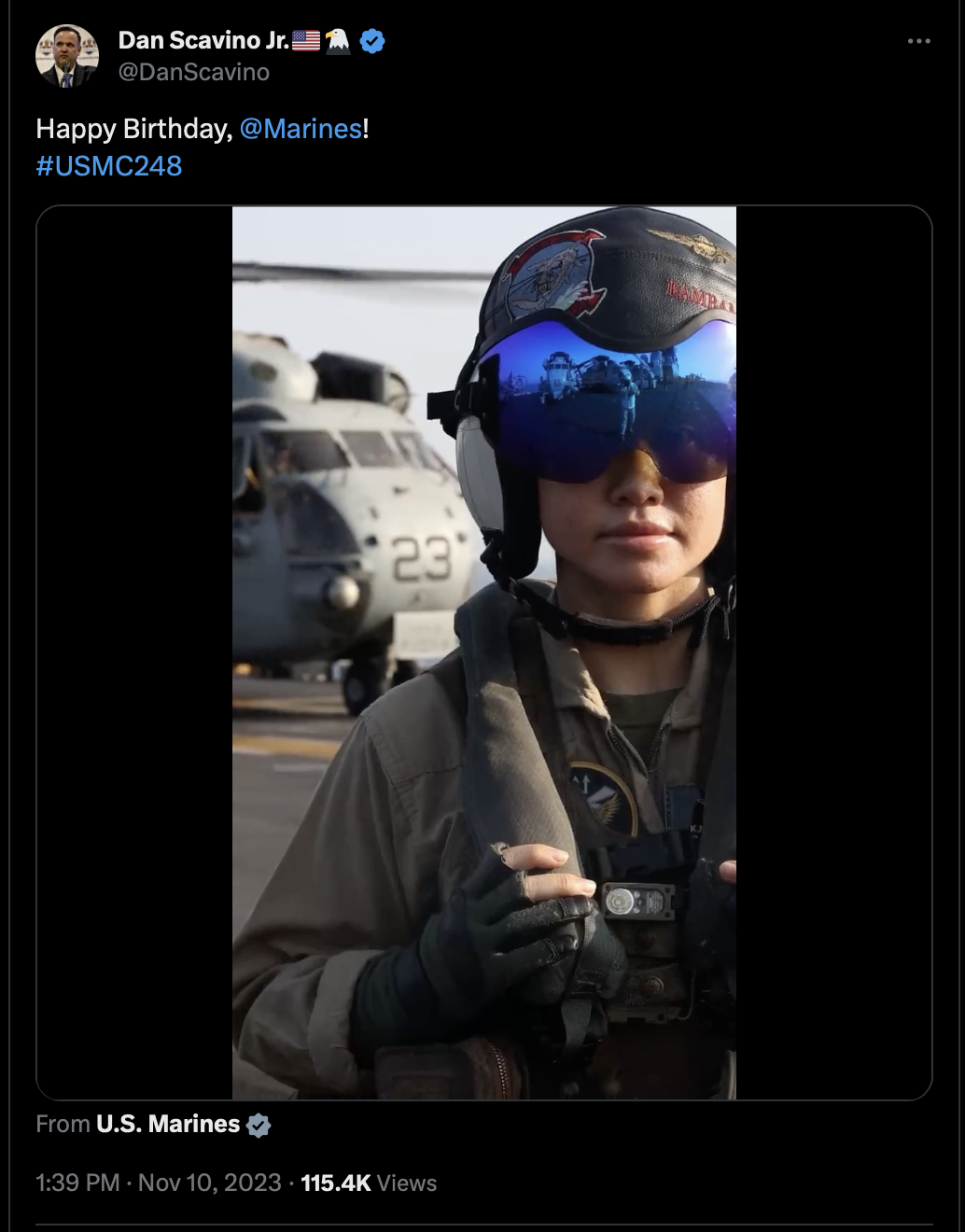Click the Nov 10, 2023 date
The image size is (965, 1232).
coord(210,1183)
